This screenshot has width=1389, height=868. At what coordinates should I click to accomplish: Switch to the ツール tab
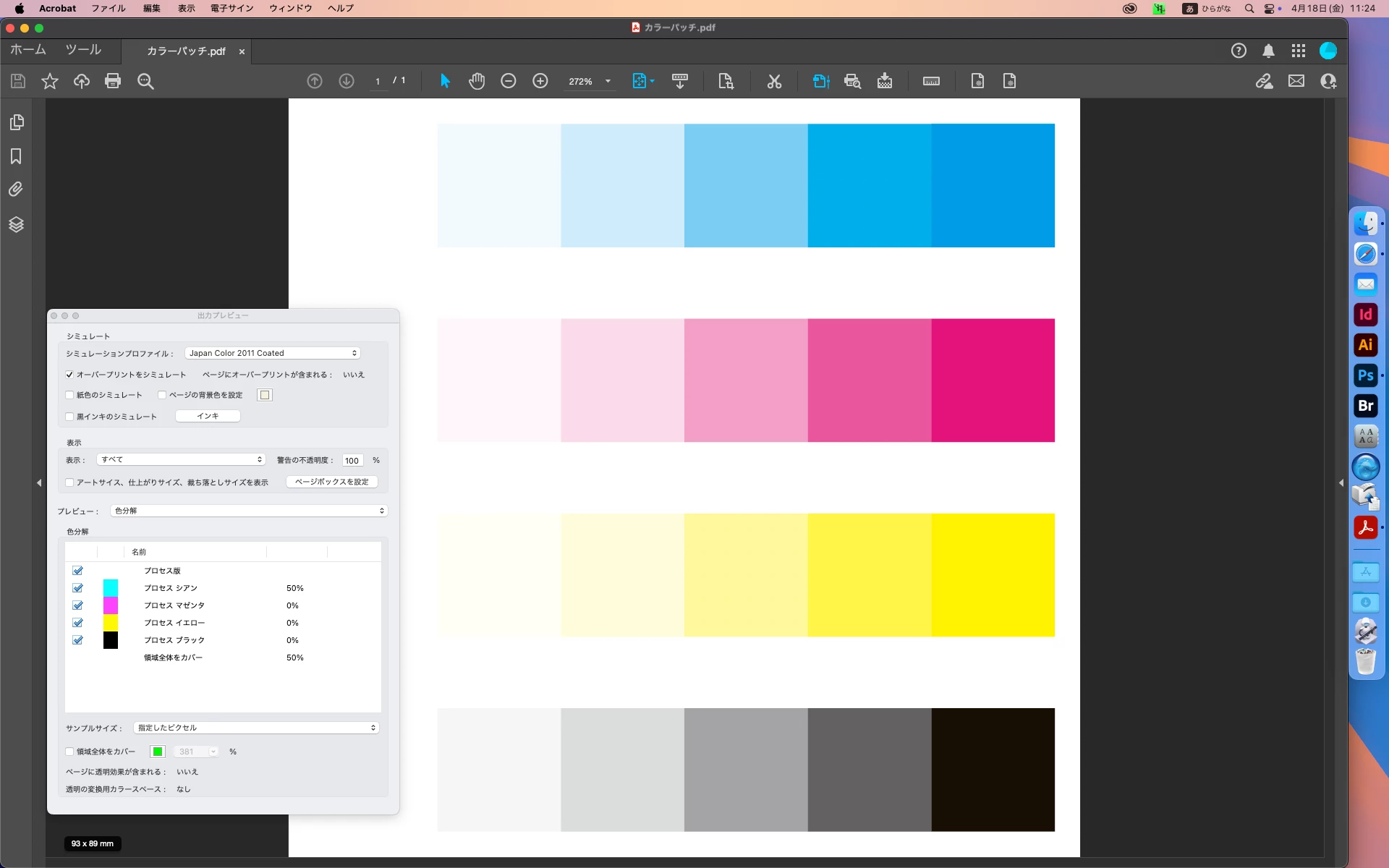click(83, 50)
